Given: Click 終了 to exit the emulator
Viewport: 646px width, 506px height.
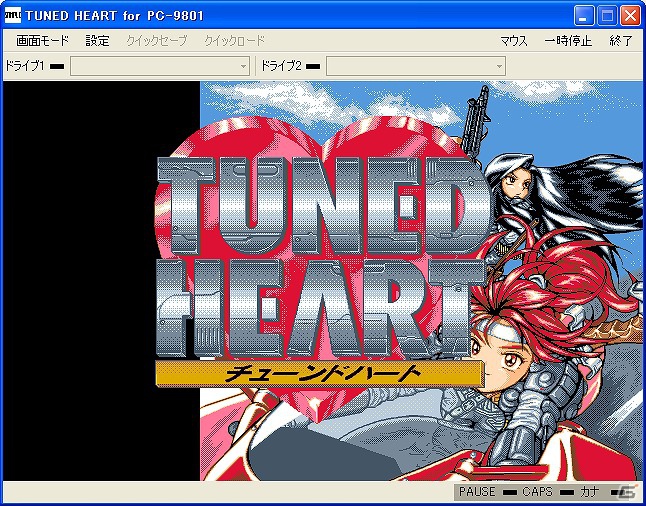Looking at the screenshot, I should tap(621, 41).
